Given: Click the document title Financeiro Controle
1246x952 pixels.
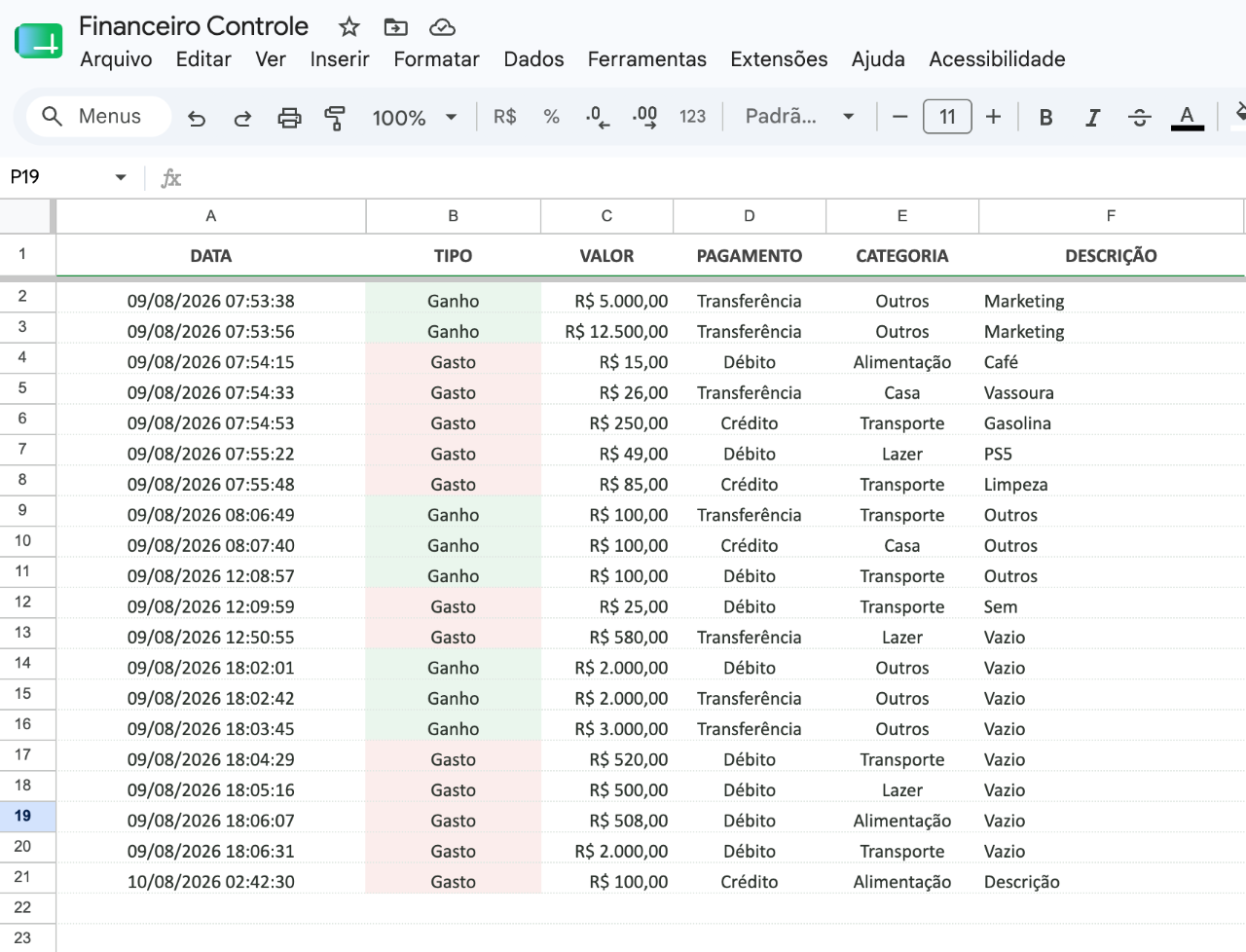Looking at the screenshot, I should pyautogui.click(x=194, y=26).
